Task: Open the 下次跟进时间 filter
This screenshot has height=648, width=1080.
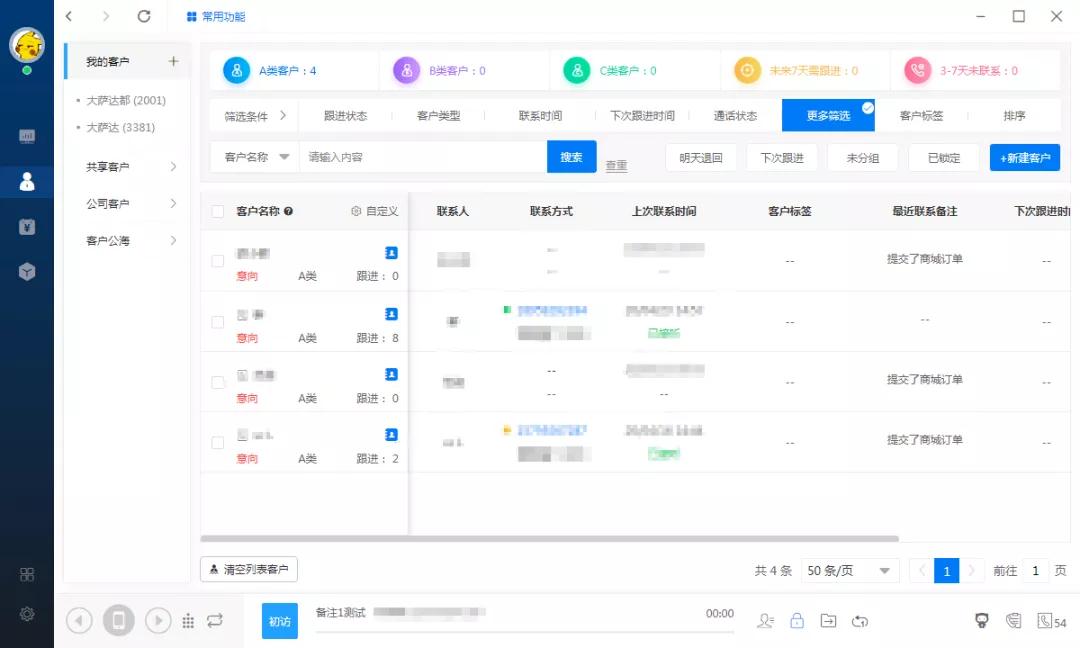Action: [642, 116]
